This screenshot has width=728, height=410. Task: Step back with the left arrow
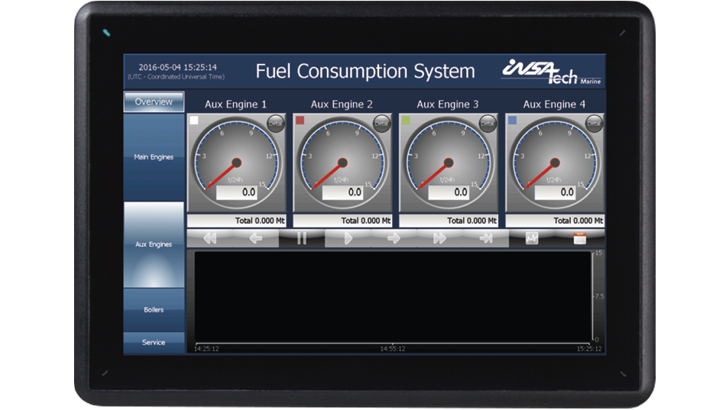[256, 239]
